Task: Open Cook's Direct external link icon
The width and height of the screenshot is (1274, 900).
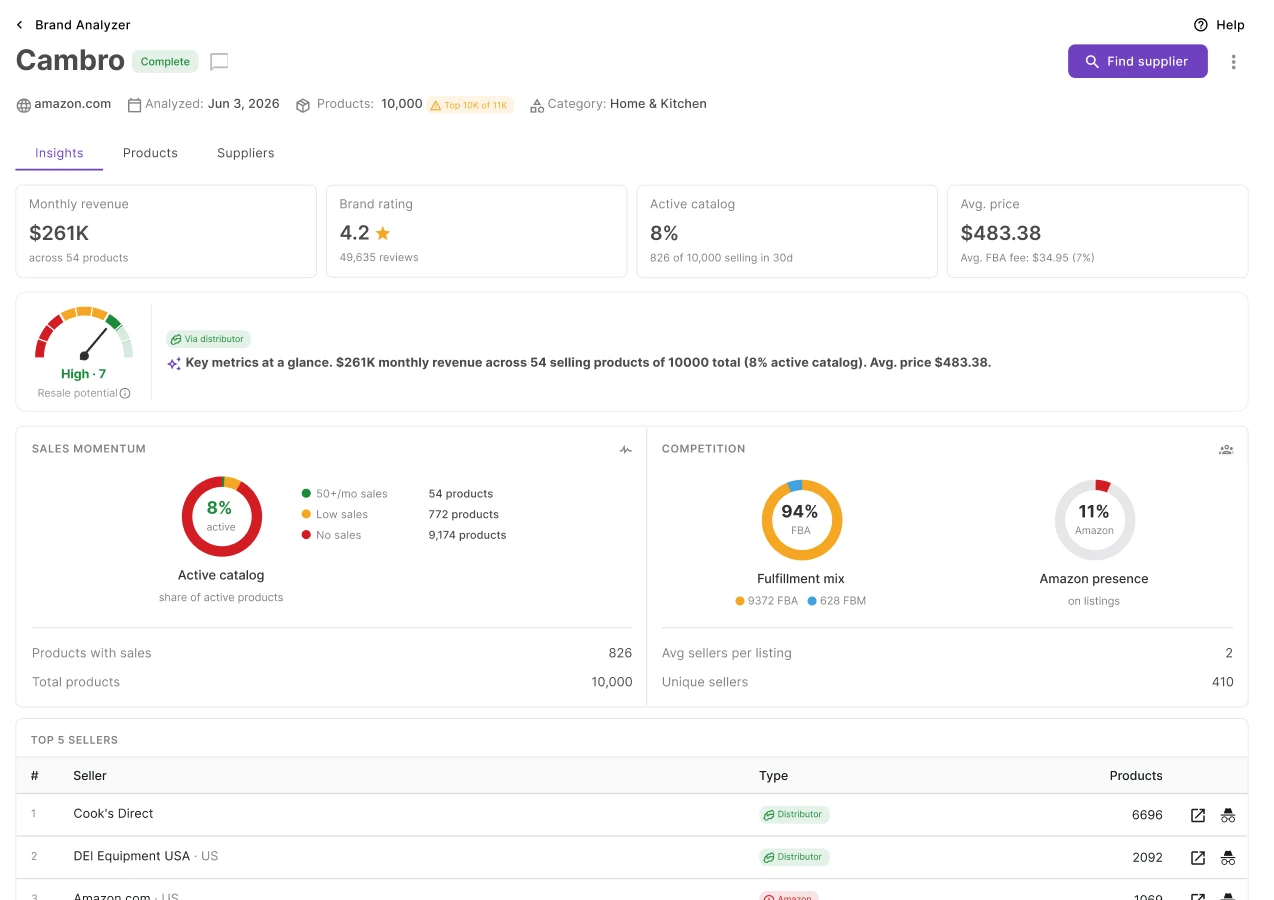Action: 1198,815
